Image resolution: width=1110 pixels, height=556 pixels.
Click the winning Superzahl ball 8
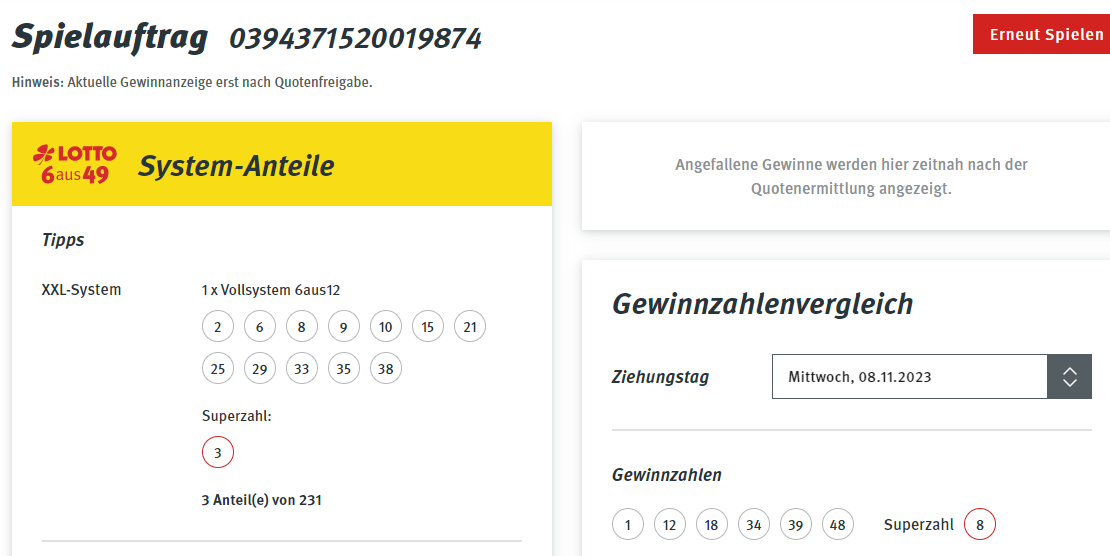980,525
